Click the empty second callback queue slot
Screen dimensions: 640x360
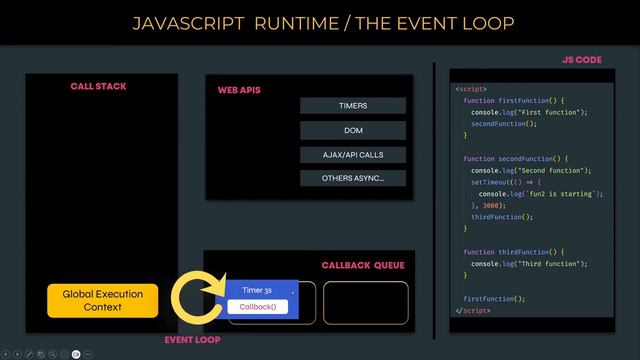[x=366, y=303]
